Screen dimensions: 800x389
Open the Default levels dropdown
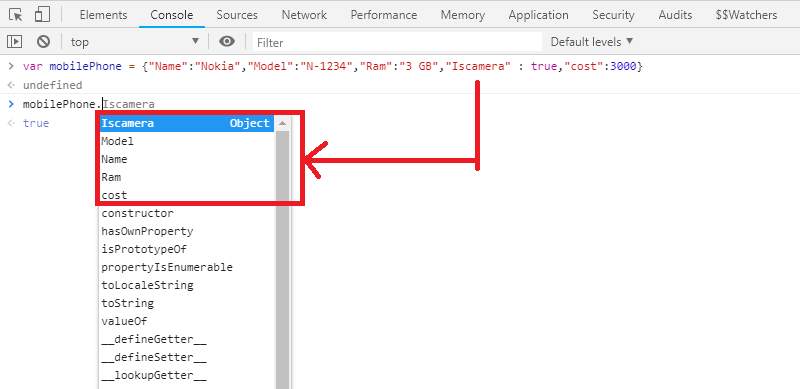[x=591, y=41]
